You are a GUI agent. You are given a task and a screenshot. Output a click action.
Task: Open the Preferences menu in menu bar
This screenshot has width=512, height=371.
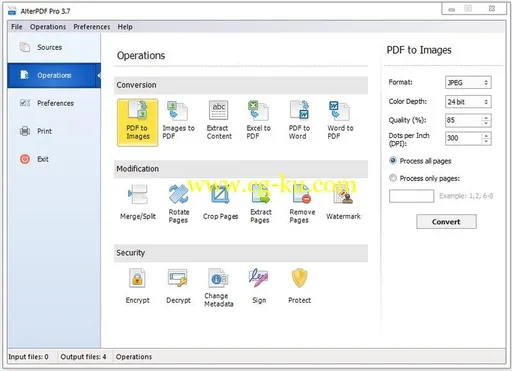click(92, 27)
